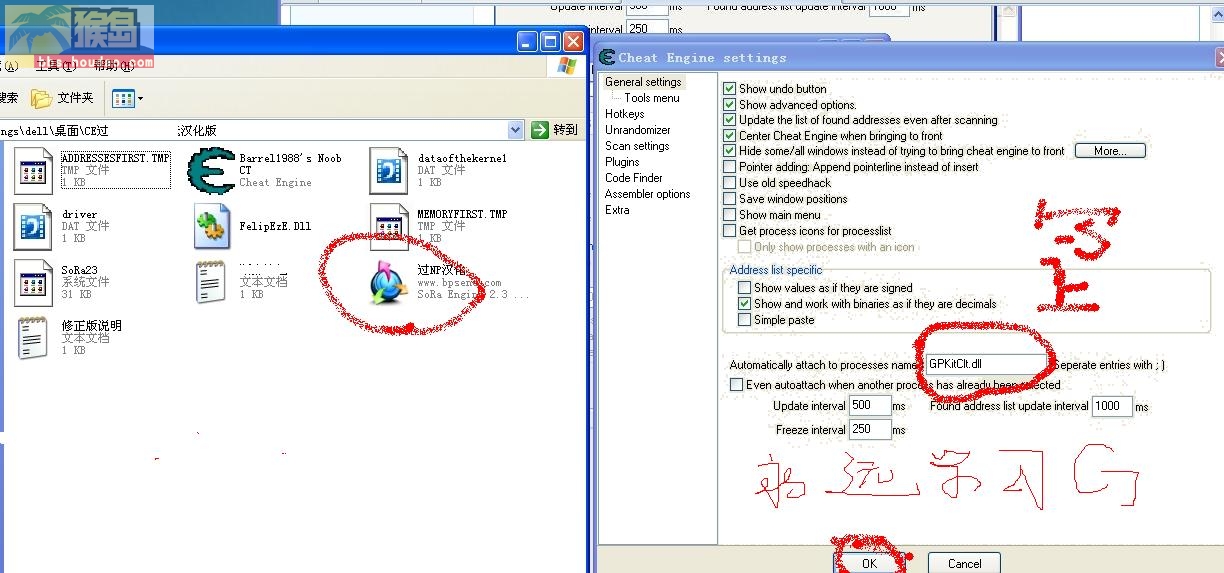This screenshot has width=1224, height=573.
Task: Click Cancel in Cheat Engine settings
Action: pyautogui.click(x=964, y=564)
